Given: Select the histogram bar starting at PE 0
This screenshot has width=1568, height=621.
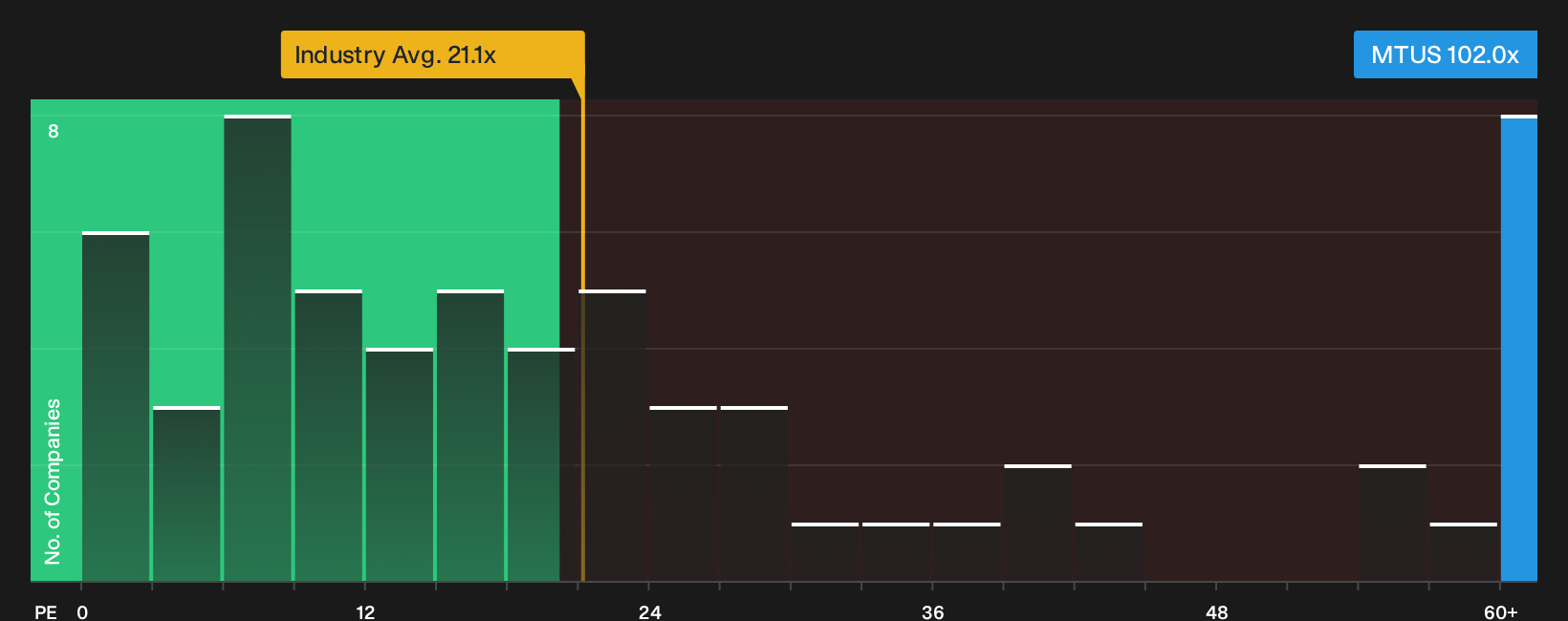Looking at the screenshot, I should click(116, 406).
